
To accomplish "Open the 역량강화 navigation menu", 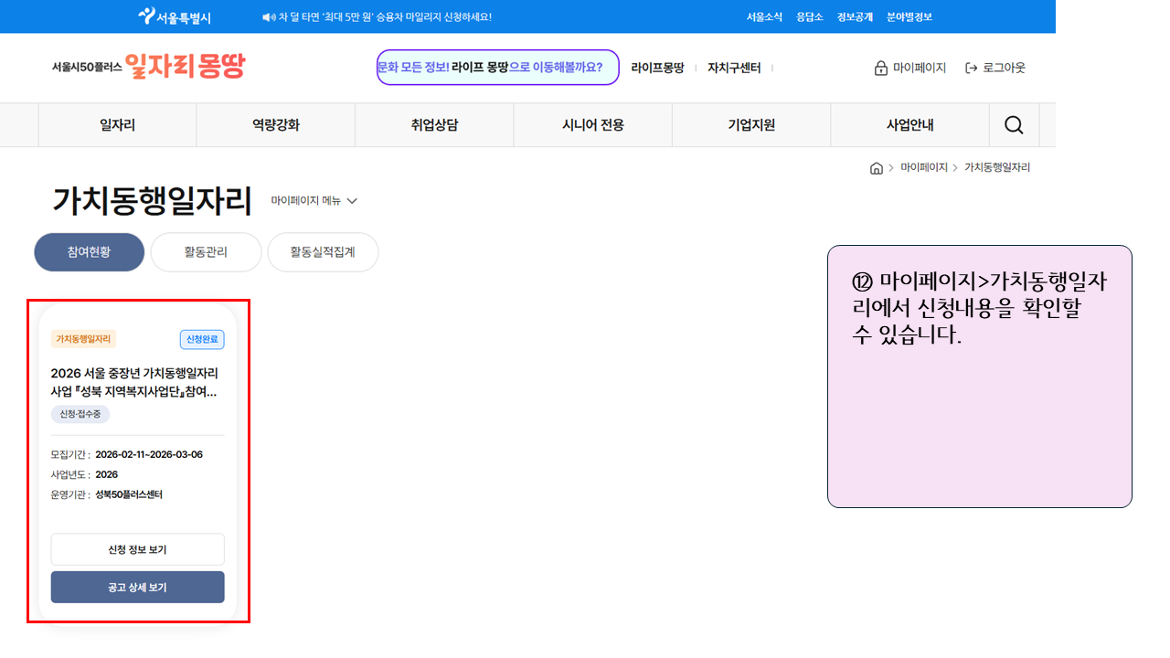I will click(275, 125).
